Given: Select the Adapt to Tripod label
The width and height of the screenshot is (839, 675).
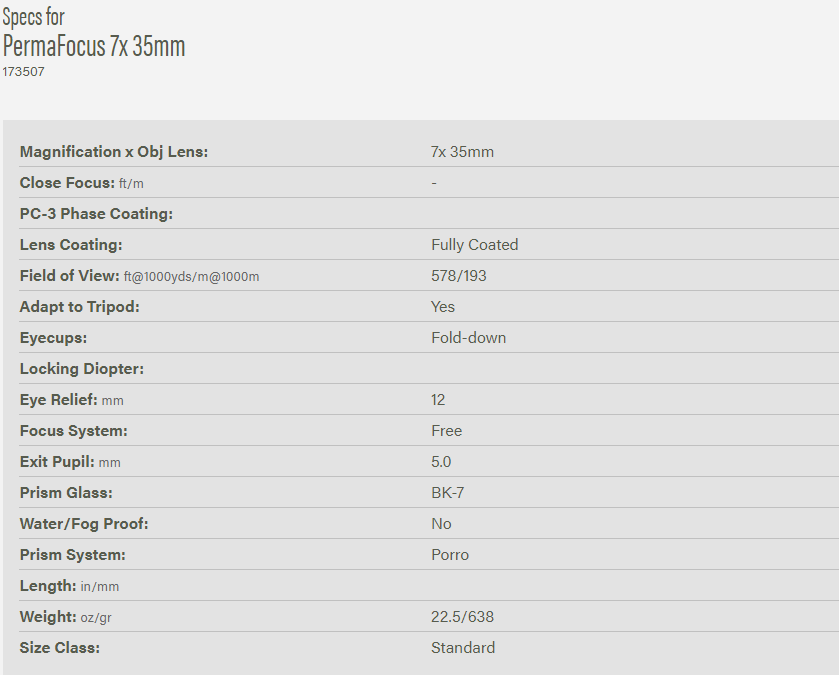Looking at the screenshot, I should 80,307.
